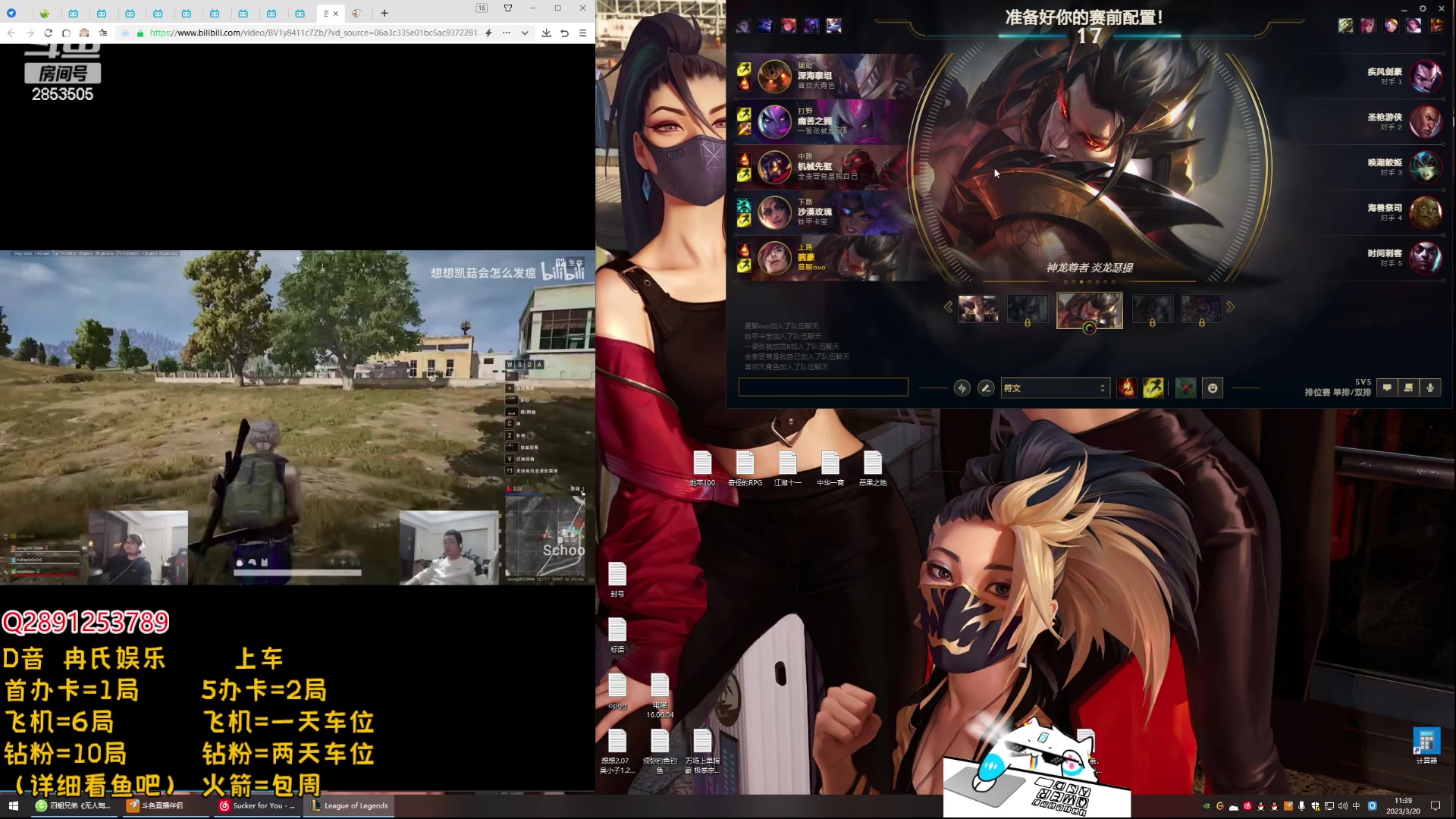Select the first unlocked skin thumbnail
The image size is (1456, 819).
point(978,309)
